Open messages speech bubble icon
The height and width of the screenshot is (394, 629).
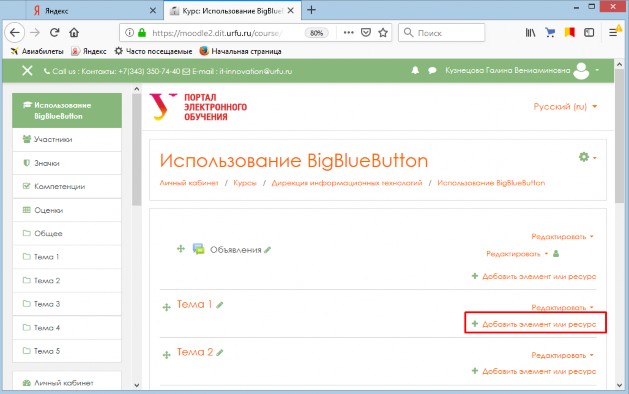432,71
